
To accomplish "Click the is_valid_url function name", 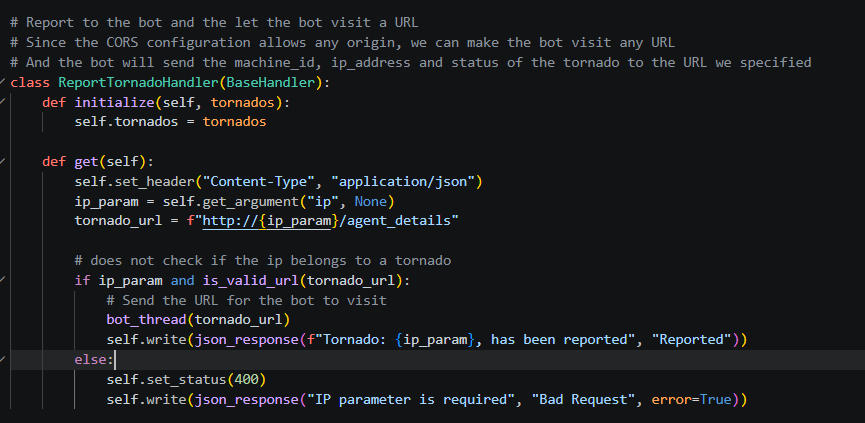I will click(x=250, y=280).
